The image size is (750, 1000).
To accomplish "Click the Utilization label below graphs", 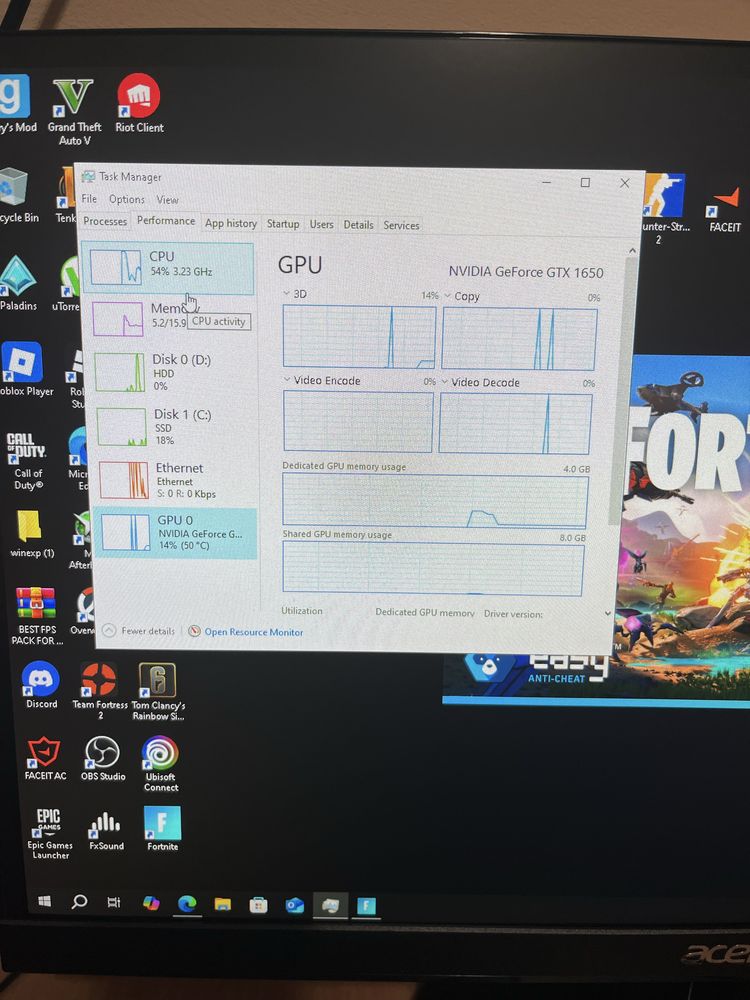I will pos(302,610).
